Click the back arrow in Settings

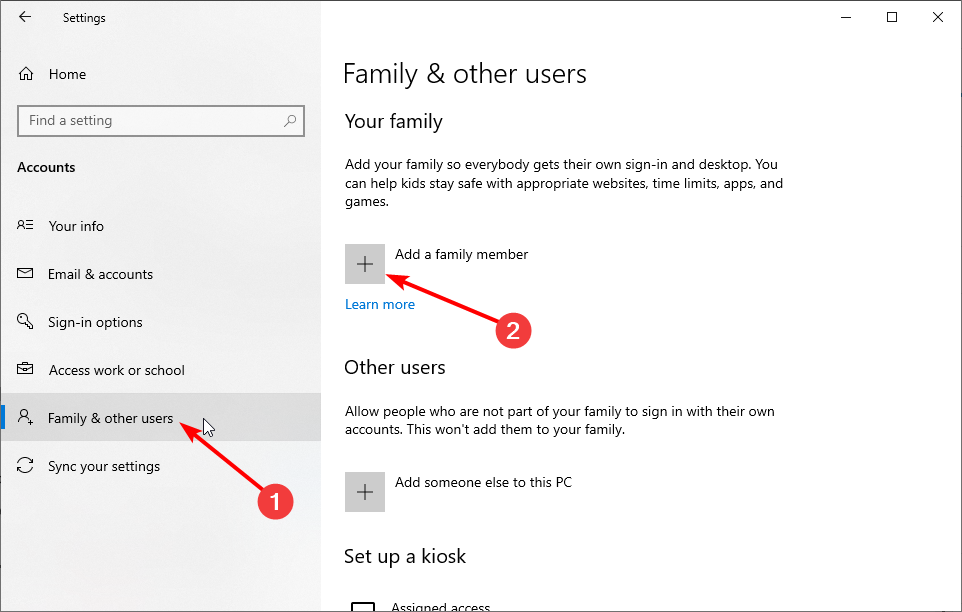pyautogui.click(x=25, y=17)
